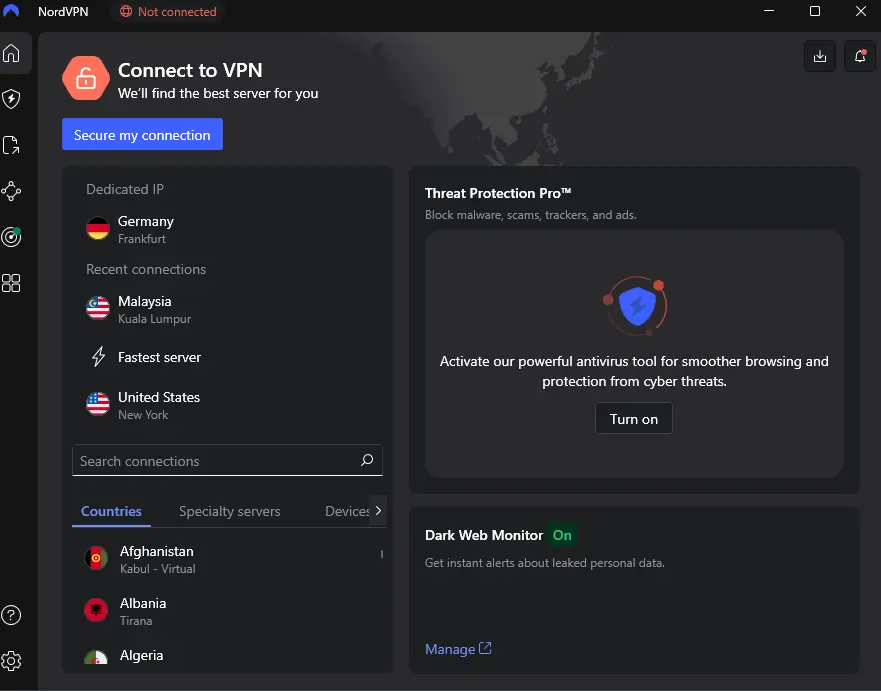
Task: Click the Dedicated IP section label
Action: (125, 189)
